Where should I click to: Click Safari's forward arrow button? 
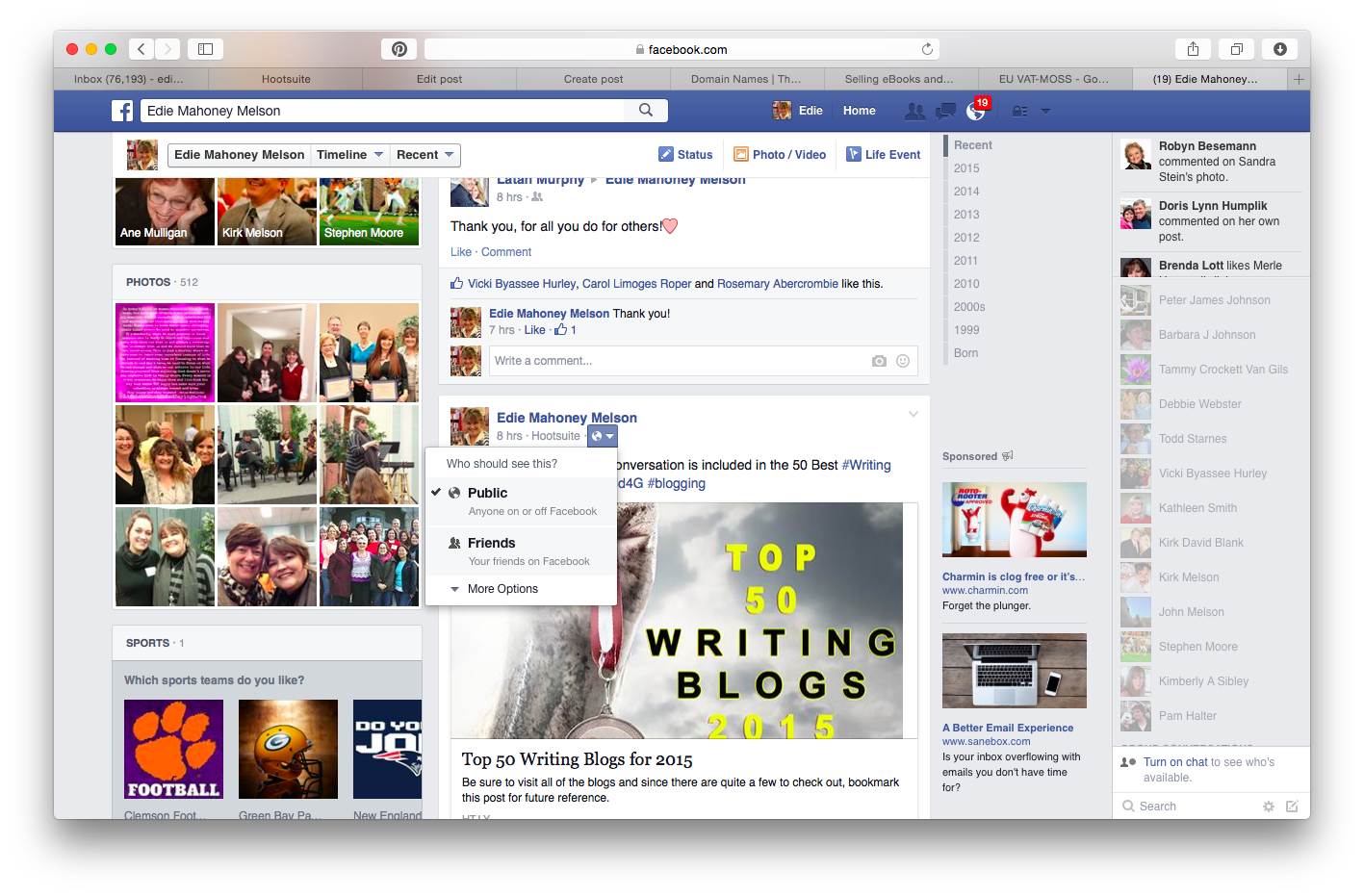coord(167,49)
